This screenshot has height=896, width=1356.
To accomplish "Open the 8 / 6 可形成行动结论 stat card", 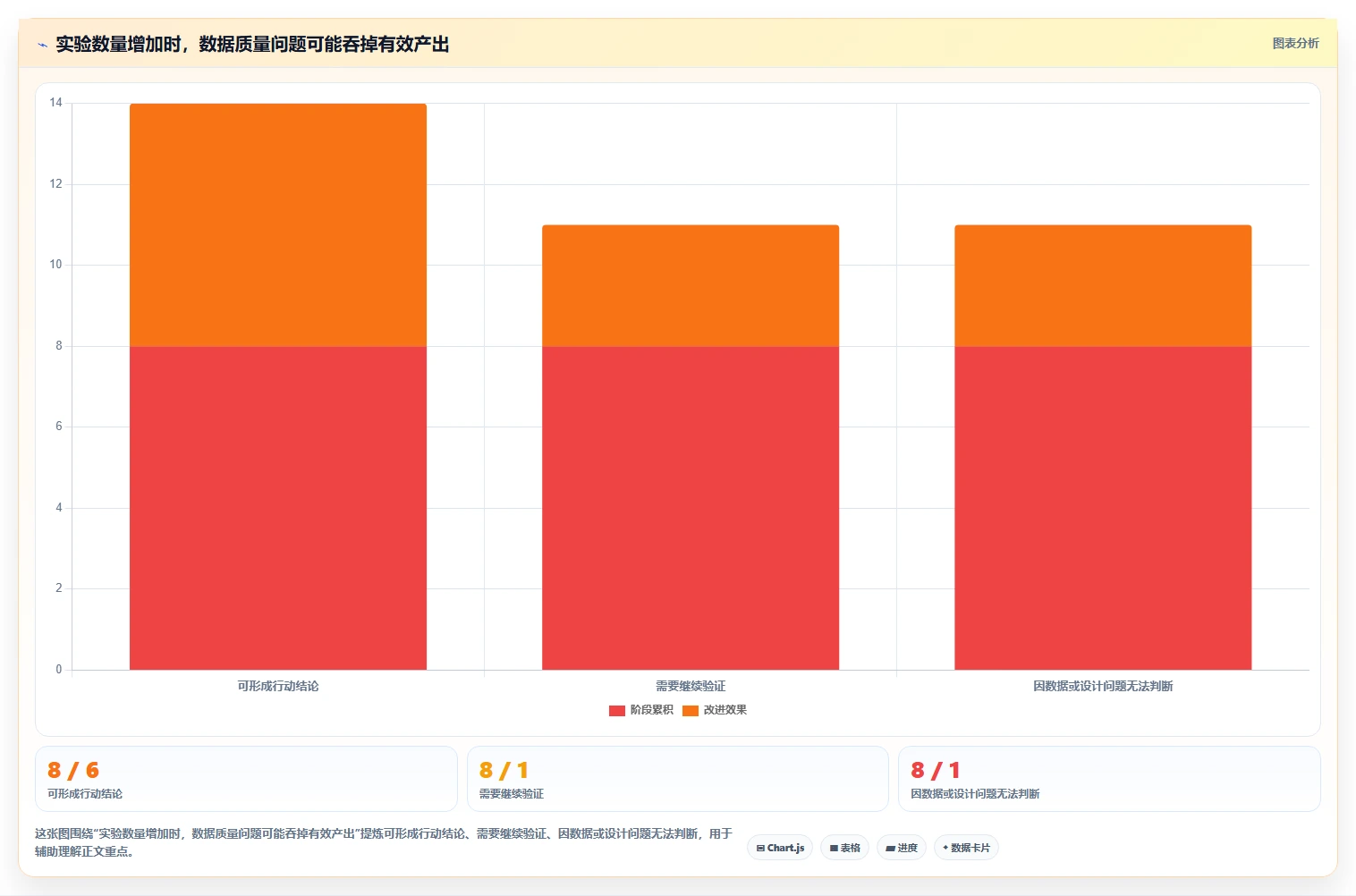I will (x=246, y=779).
